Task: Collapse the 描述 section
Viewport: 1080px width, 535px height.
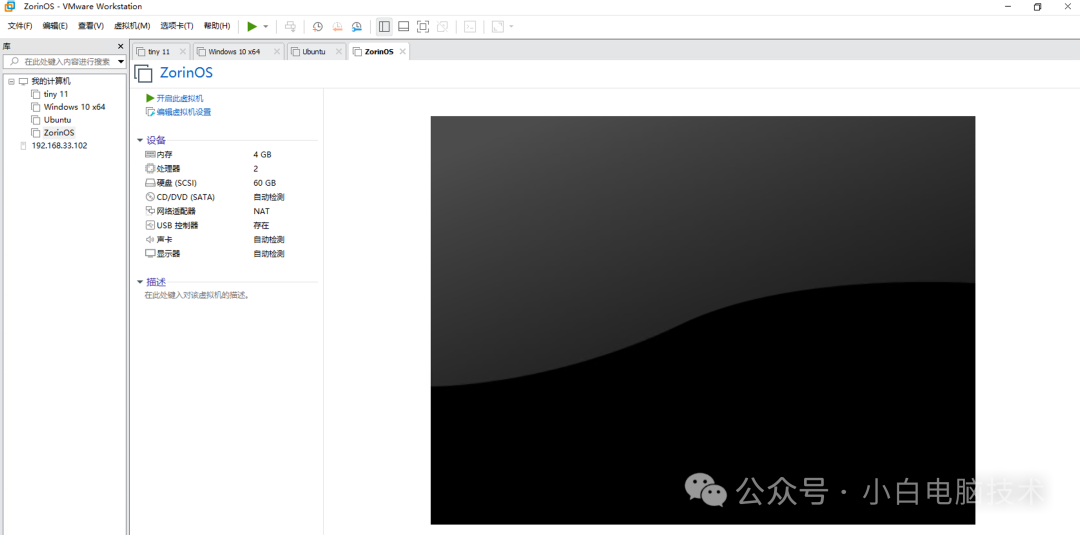Action: [x=140, y=282]
